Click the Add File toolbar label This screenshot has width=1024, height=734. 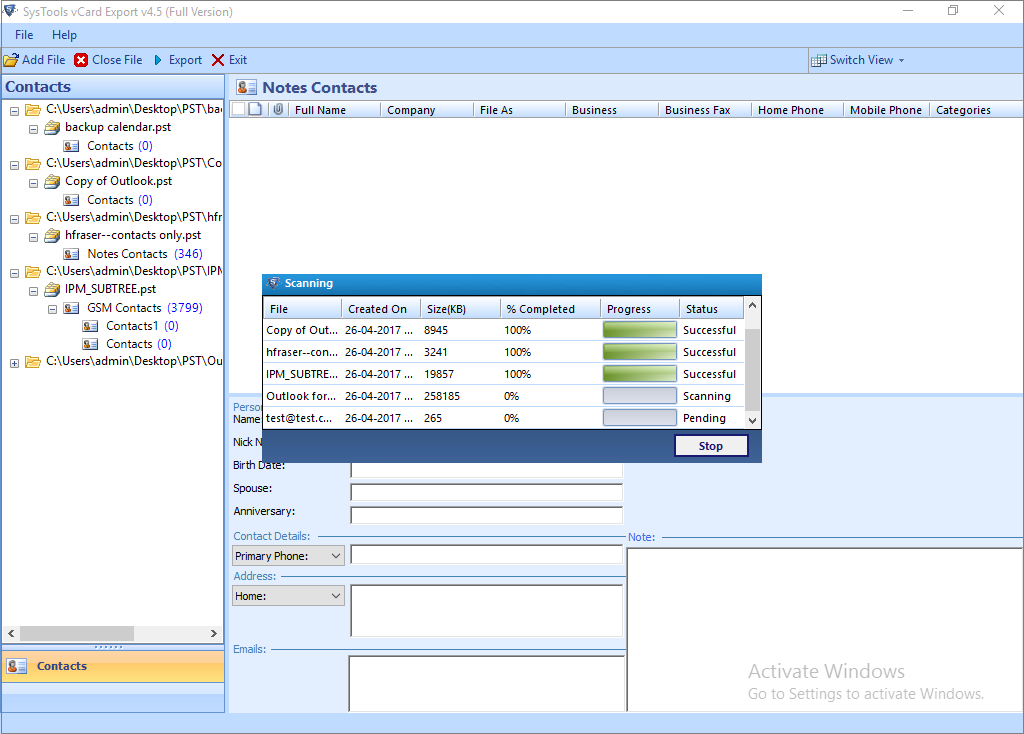[44, 60]
